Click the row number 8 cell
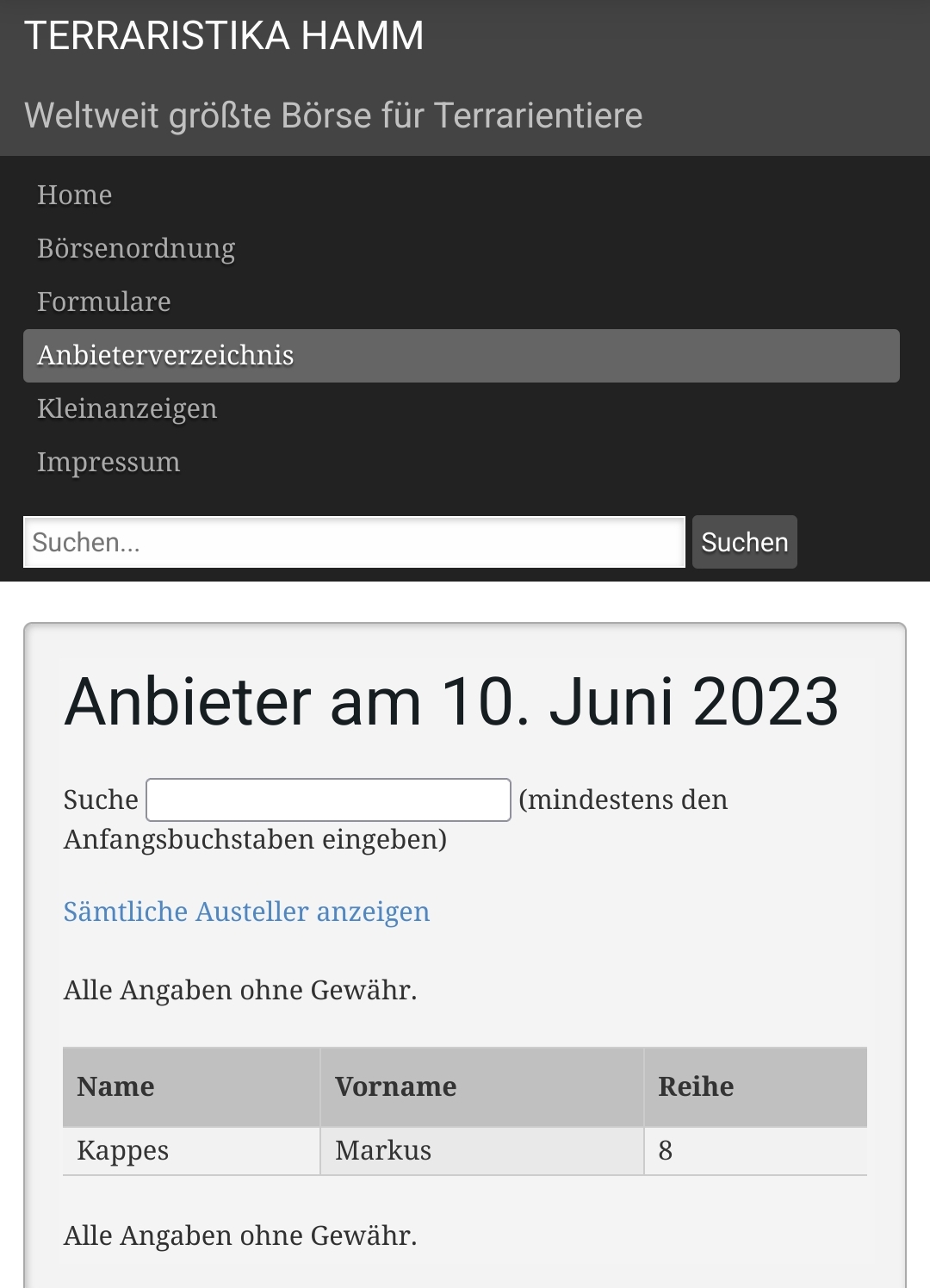The height and width of the screenshot is (1288, 930). coord(756,1151)
